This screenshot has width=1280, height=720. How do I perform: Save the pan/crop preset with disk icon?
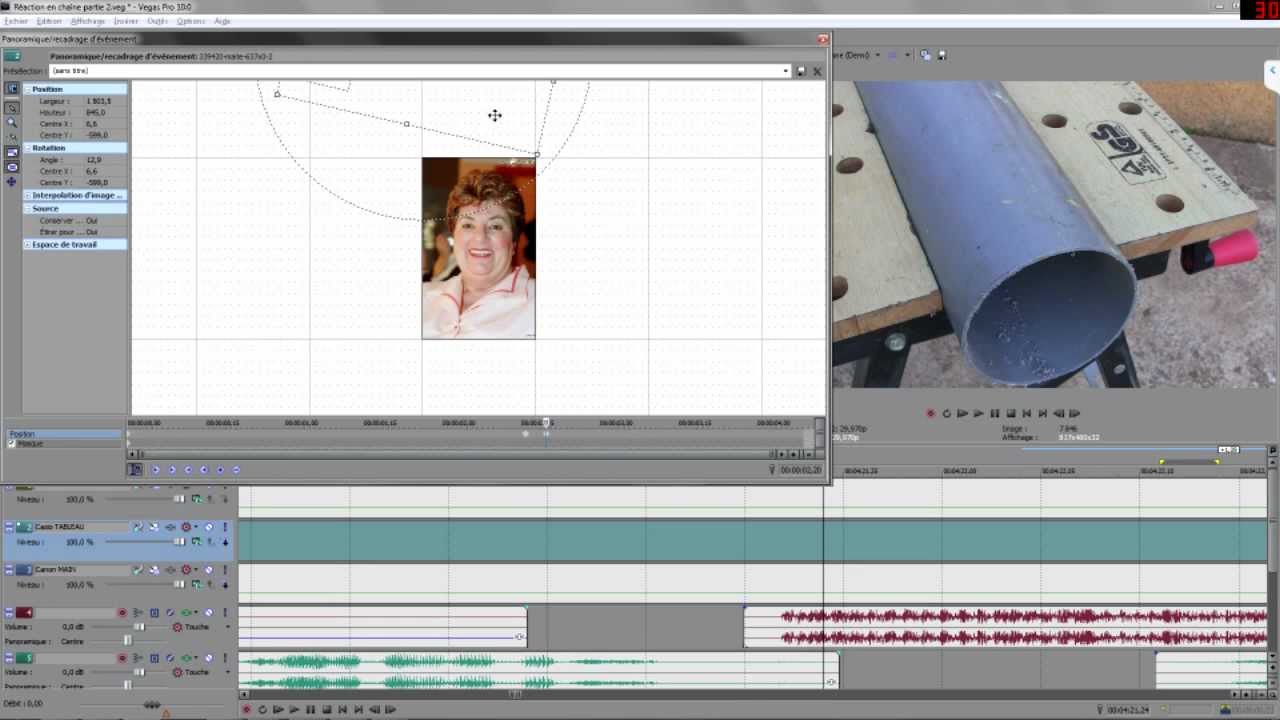(x=801, y=71)
